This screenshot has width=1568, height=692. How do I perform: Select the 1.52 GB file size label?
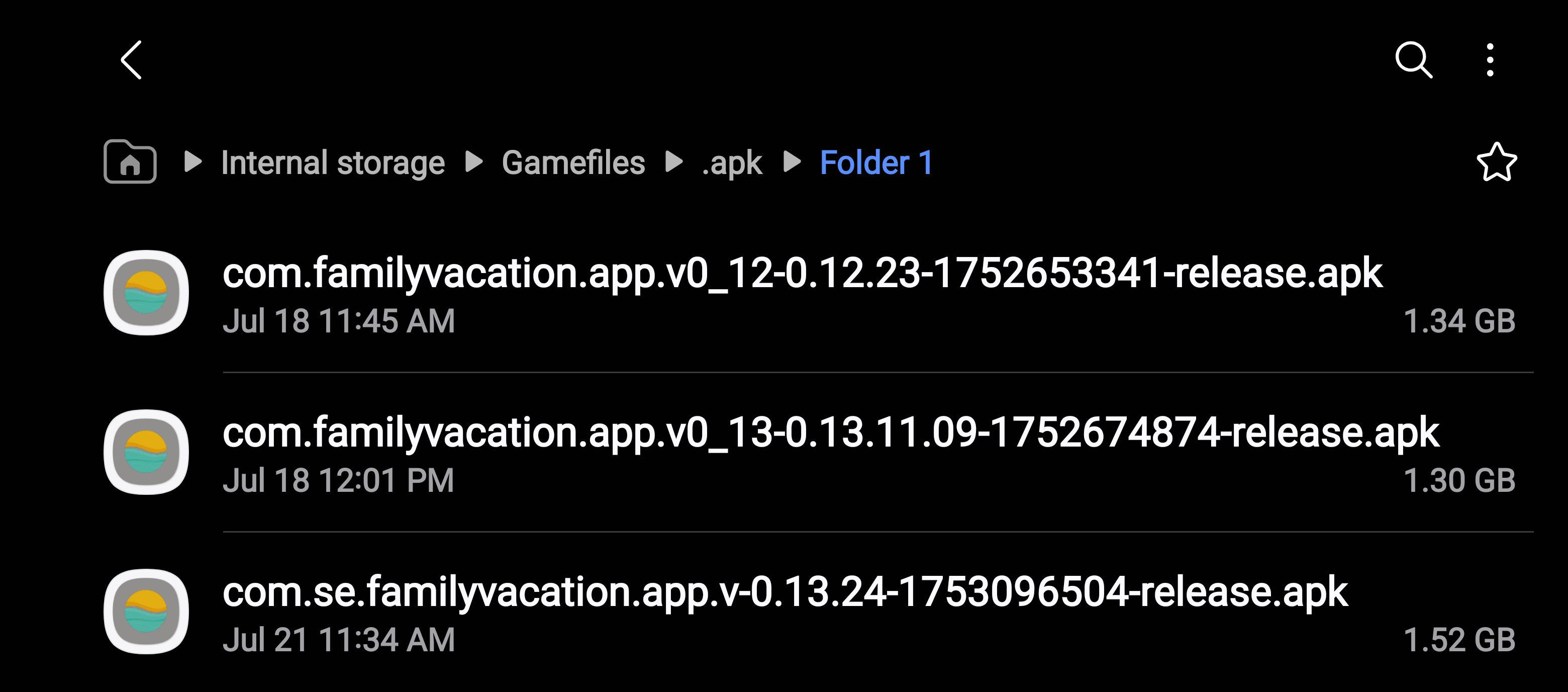click(x=1458, y=640)
